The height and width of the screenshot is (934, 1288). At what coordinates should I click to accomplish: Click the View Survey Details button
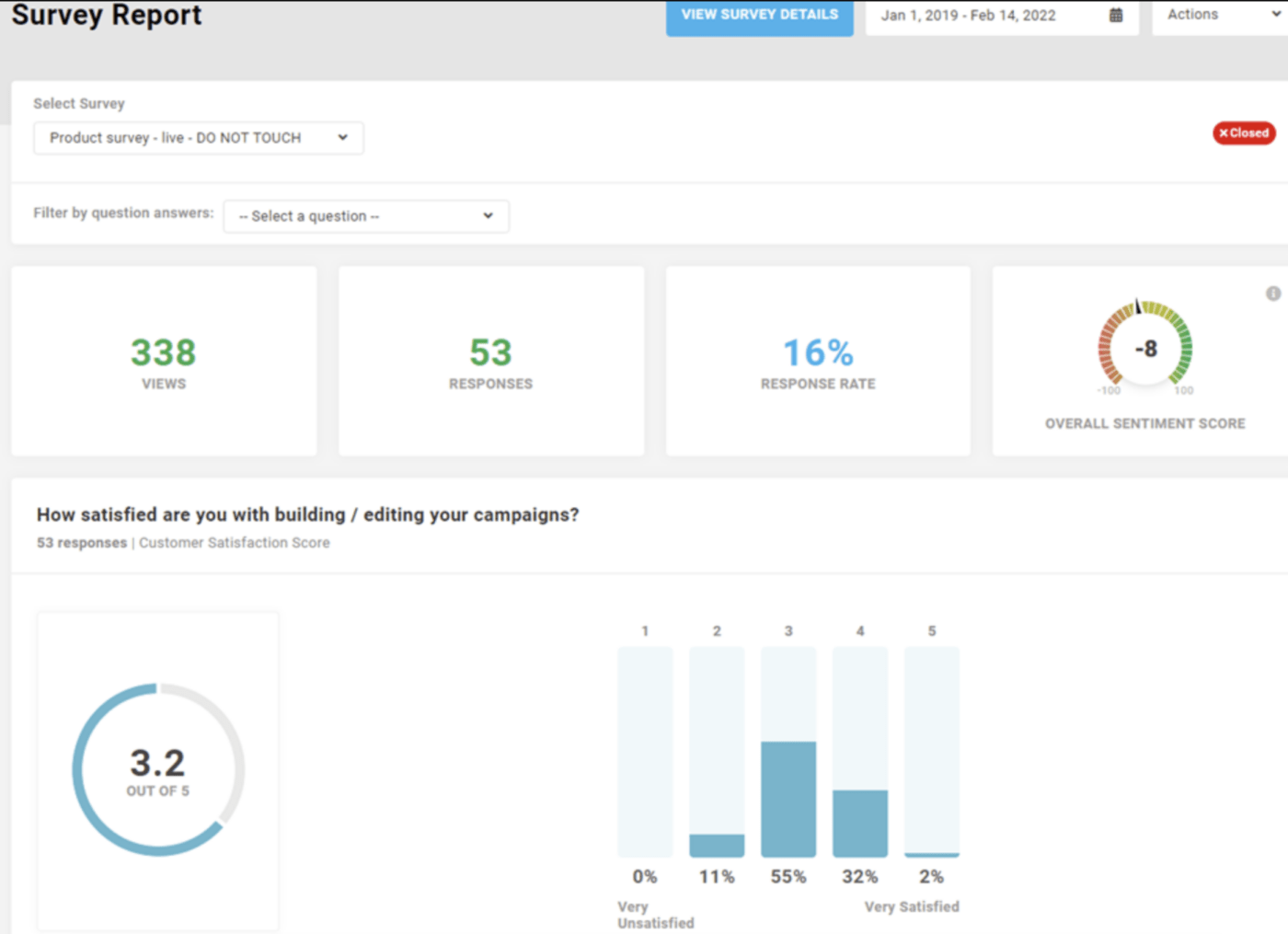click(x=759, y=16)
